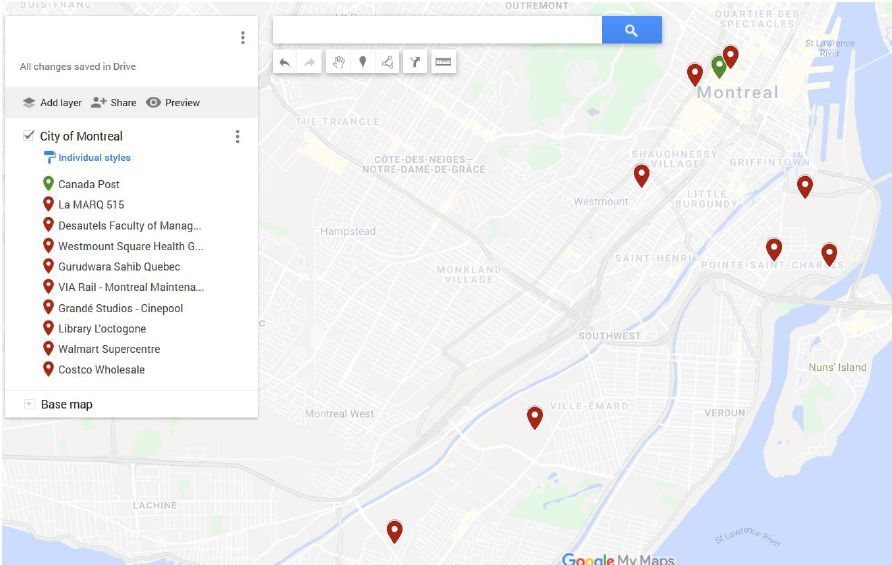Activate the ruler Measure distances tool
The image size is (892, 565).
pyautogui.click(x=443, y=62)
